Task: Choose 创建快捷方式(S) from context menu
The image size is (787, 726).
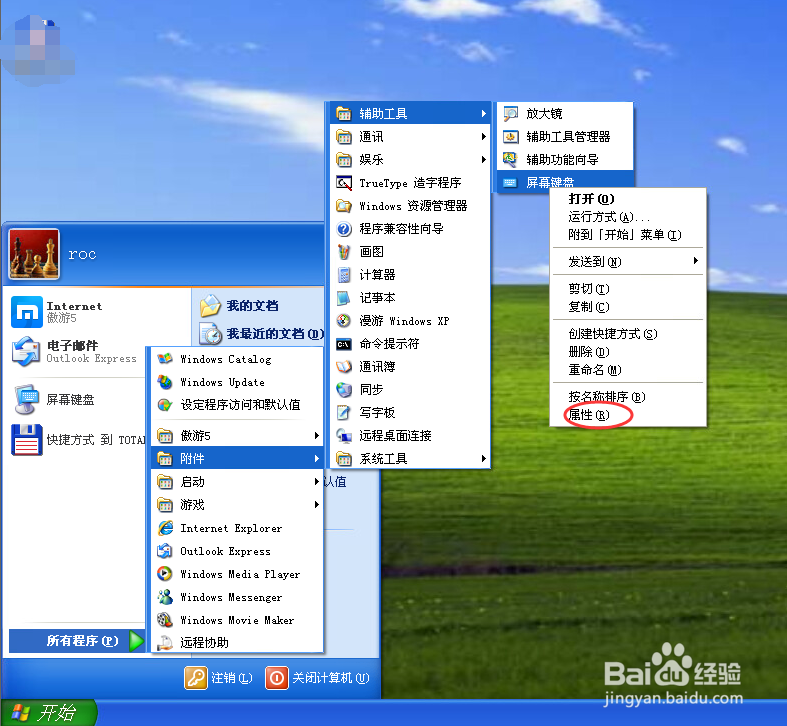Action: [627, 334]
